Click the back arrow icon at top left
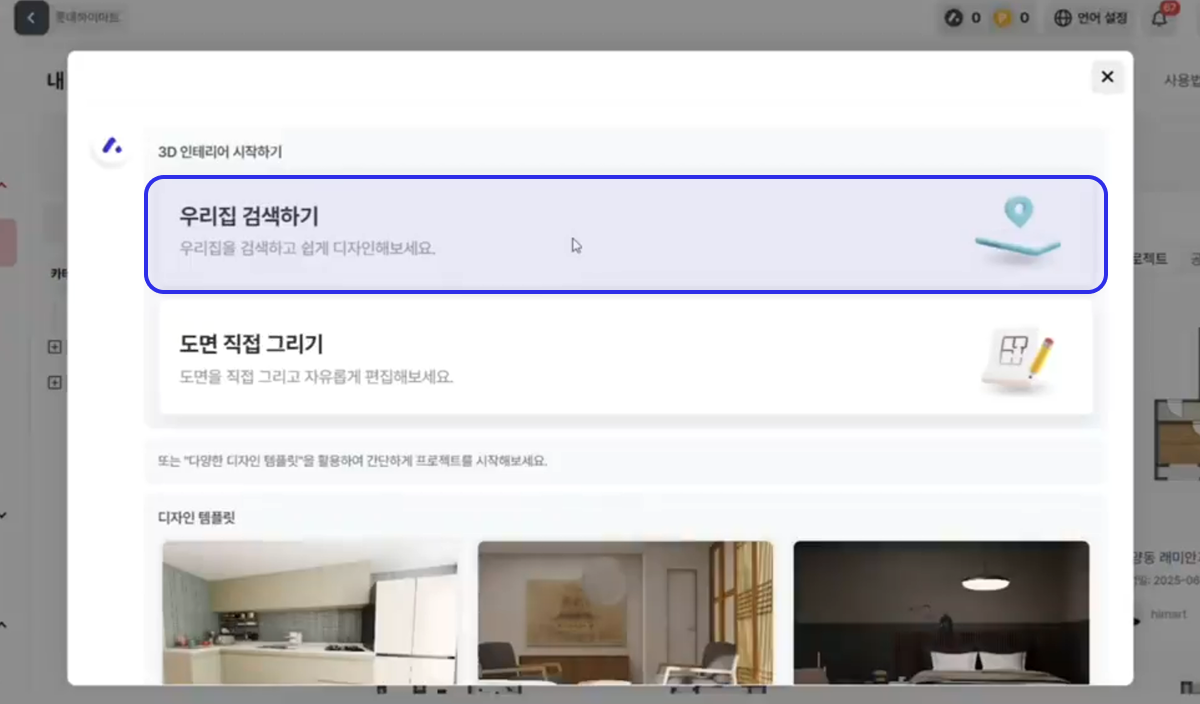 coord(31,18)
